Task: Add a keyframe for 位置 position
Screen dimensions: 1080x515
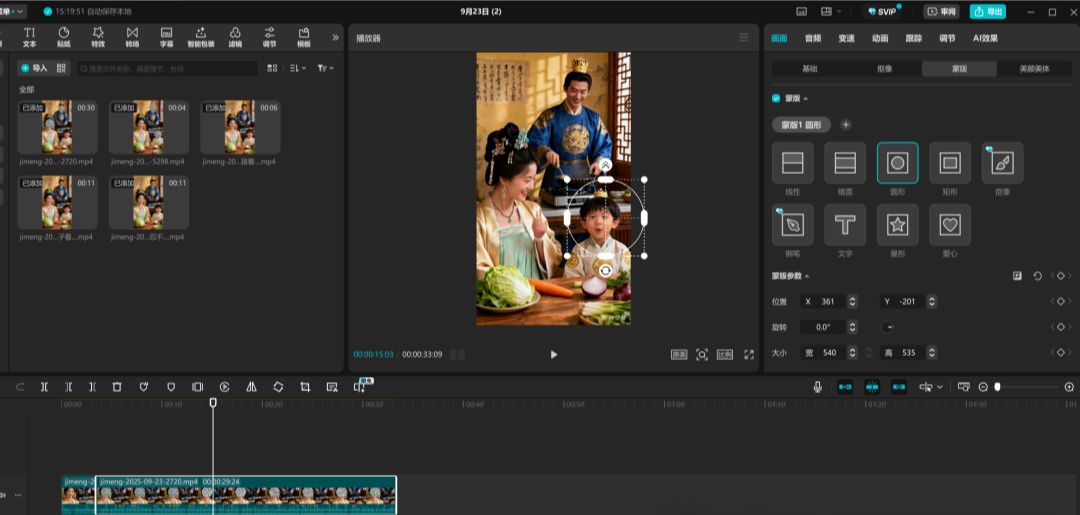Action: tap(1061, 302)
